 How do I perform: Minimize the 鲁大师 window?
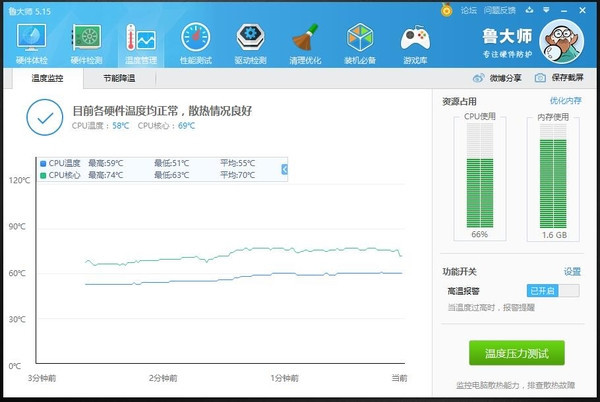pyautogui.click(x=564, y=11)
